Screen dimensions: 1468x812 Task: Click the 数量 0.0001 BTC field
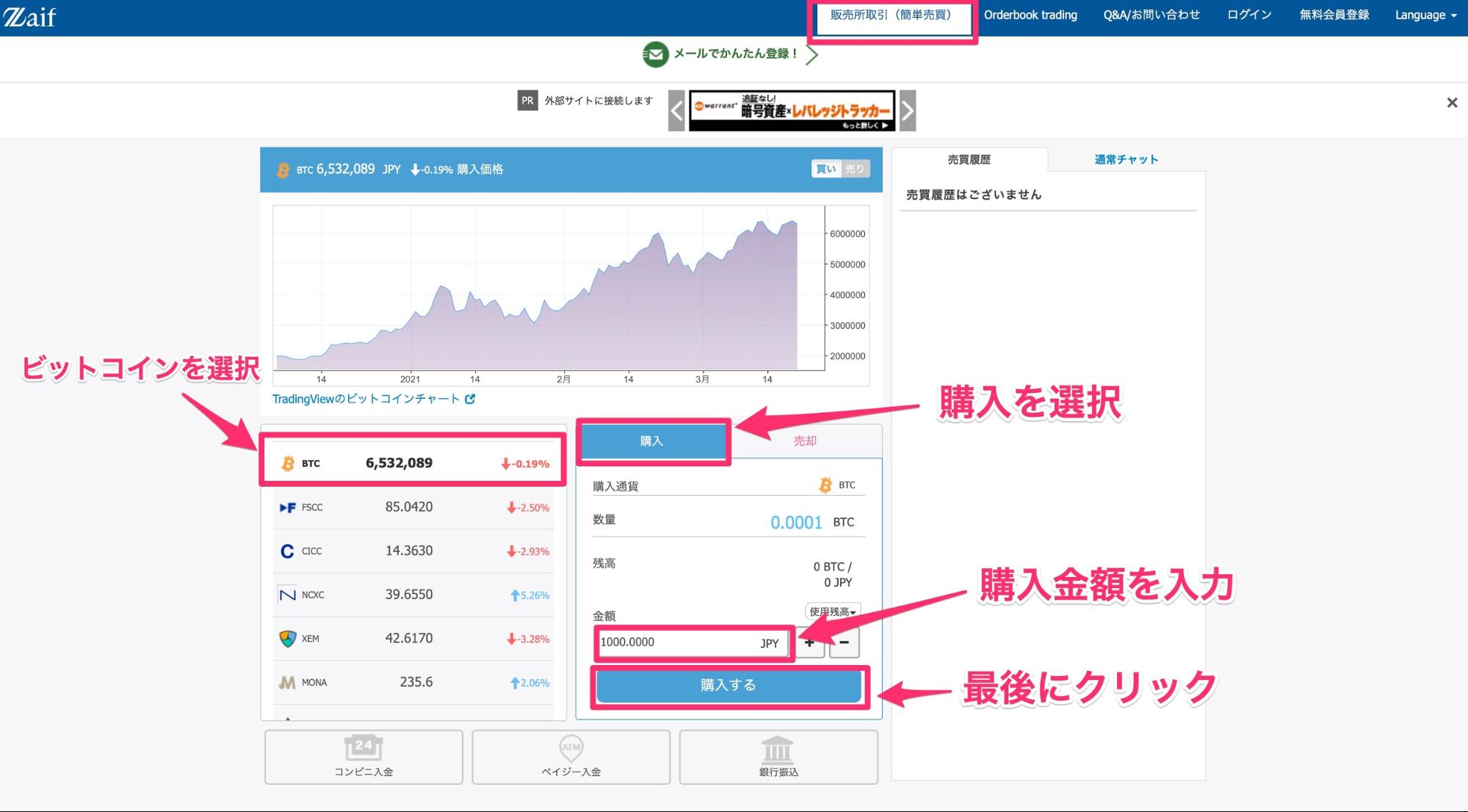pyautogui.click(x=796, y=523)
